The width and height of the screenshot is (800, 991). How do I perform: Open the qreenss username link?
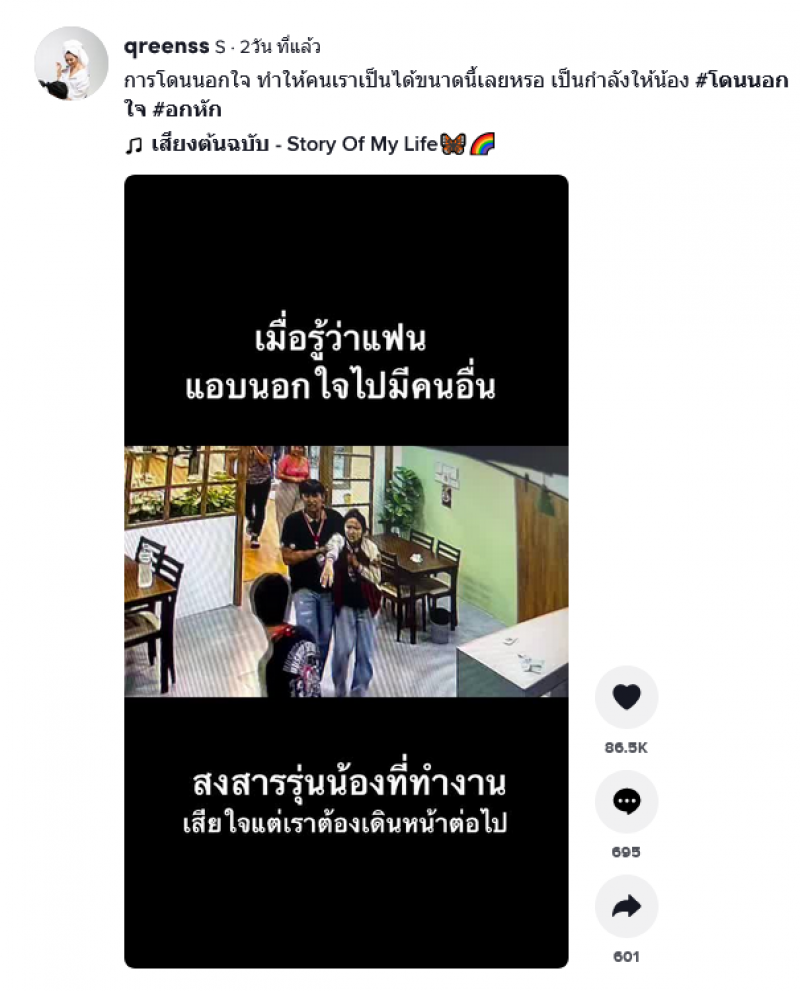[167, 46]
